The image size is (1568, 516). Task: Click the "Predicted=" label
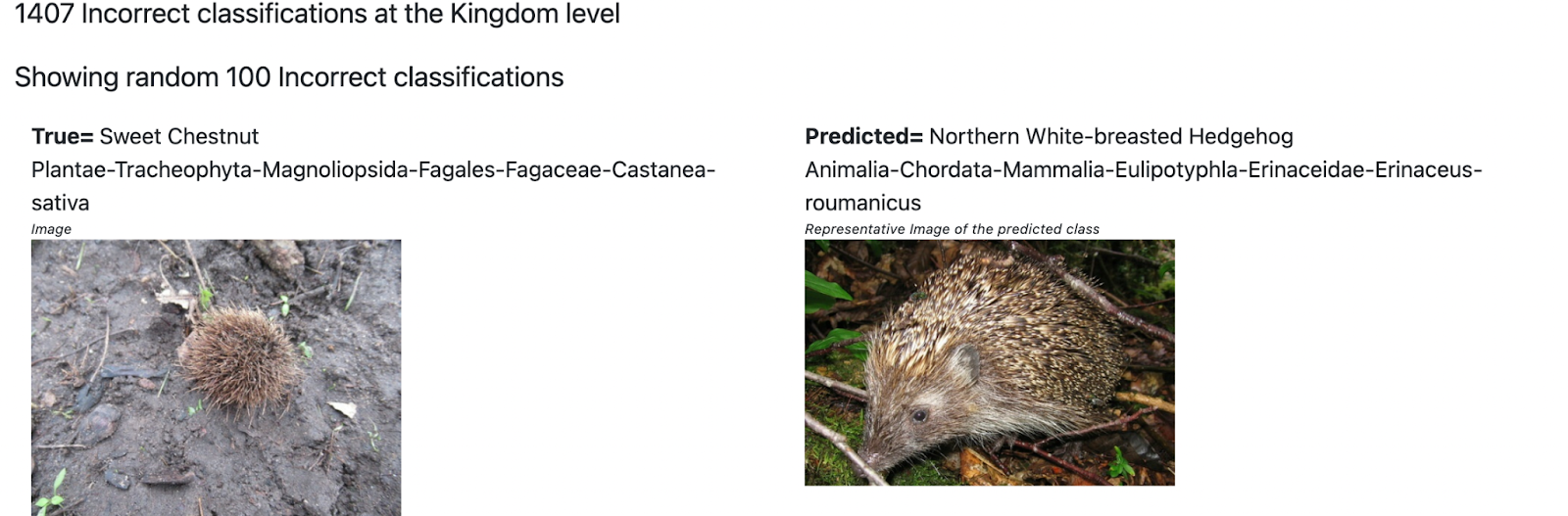click(x=863, y=136)
